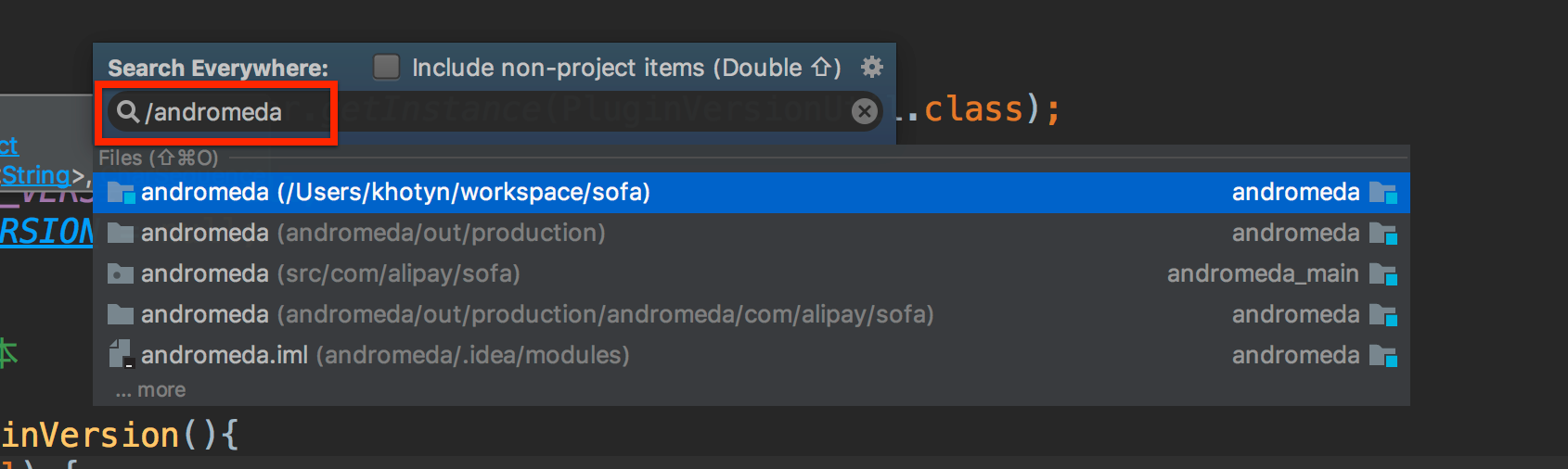This screenshot has height=469, width=1568.
Task: Click the andromeda.iml file icon
Action: point(121,354)
